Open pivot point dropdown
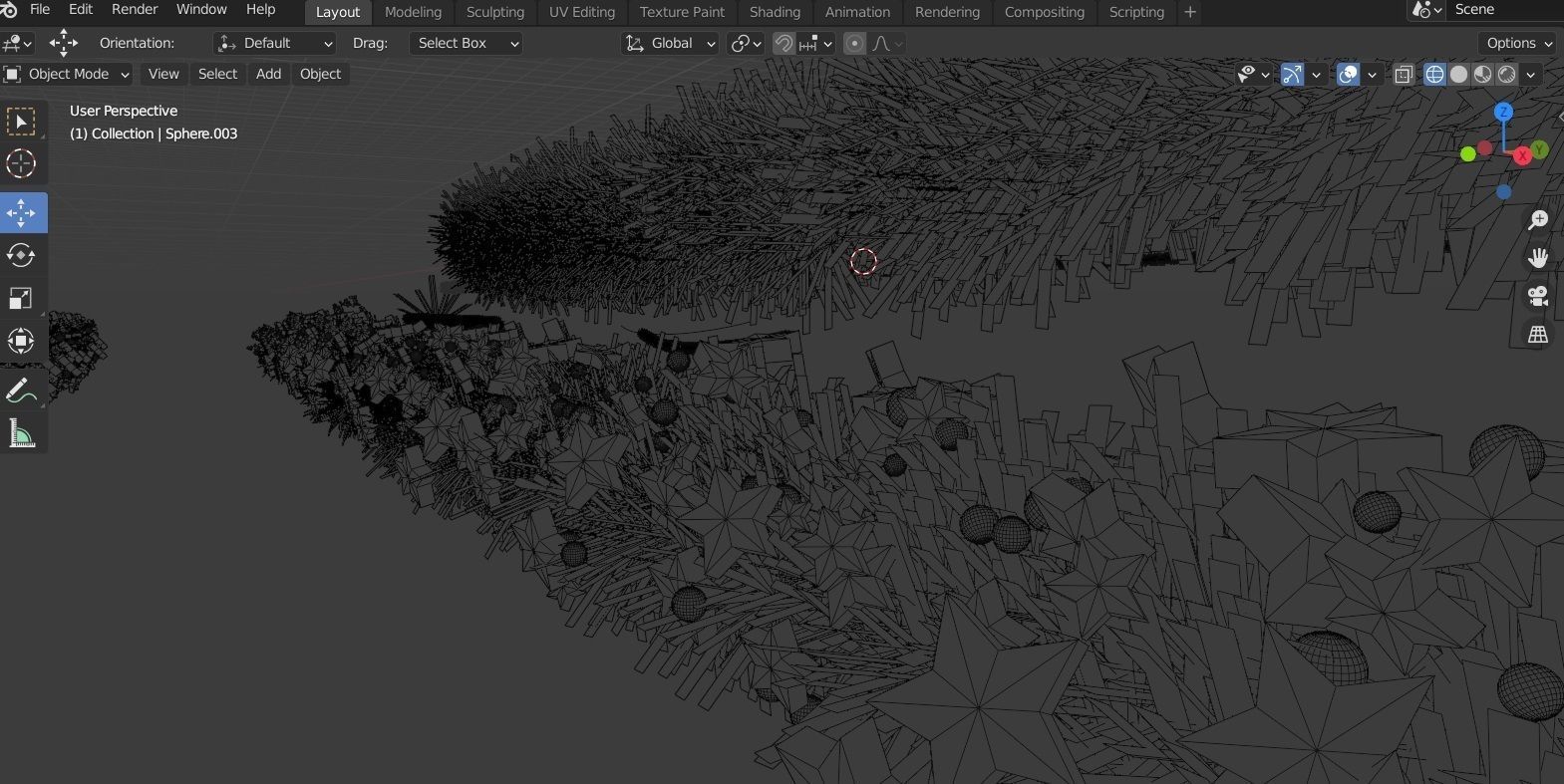1564x784 pixels. 746,43
